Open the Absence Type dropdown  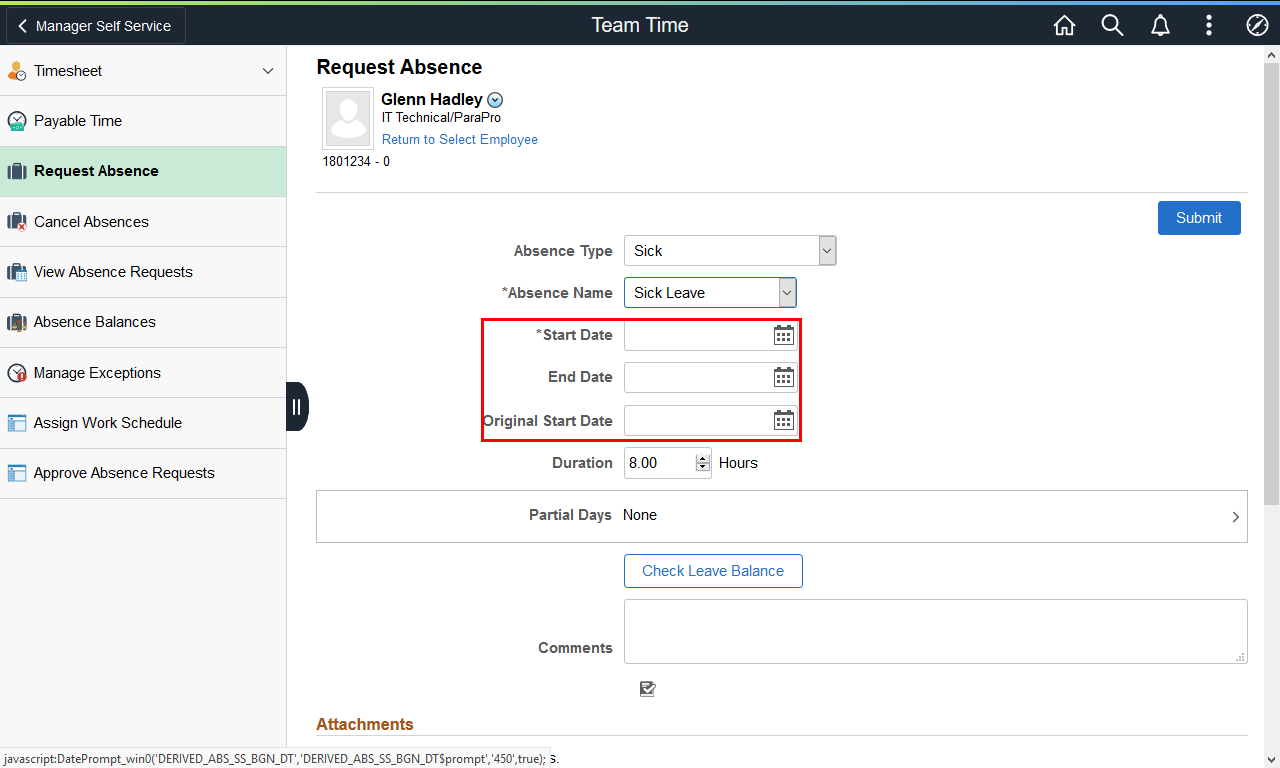(730, 251)
